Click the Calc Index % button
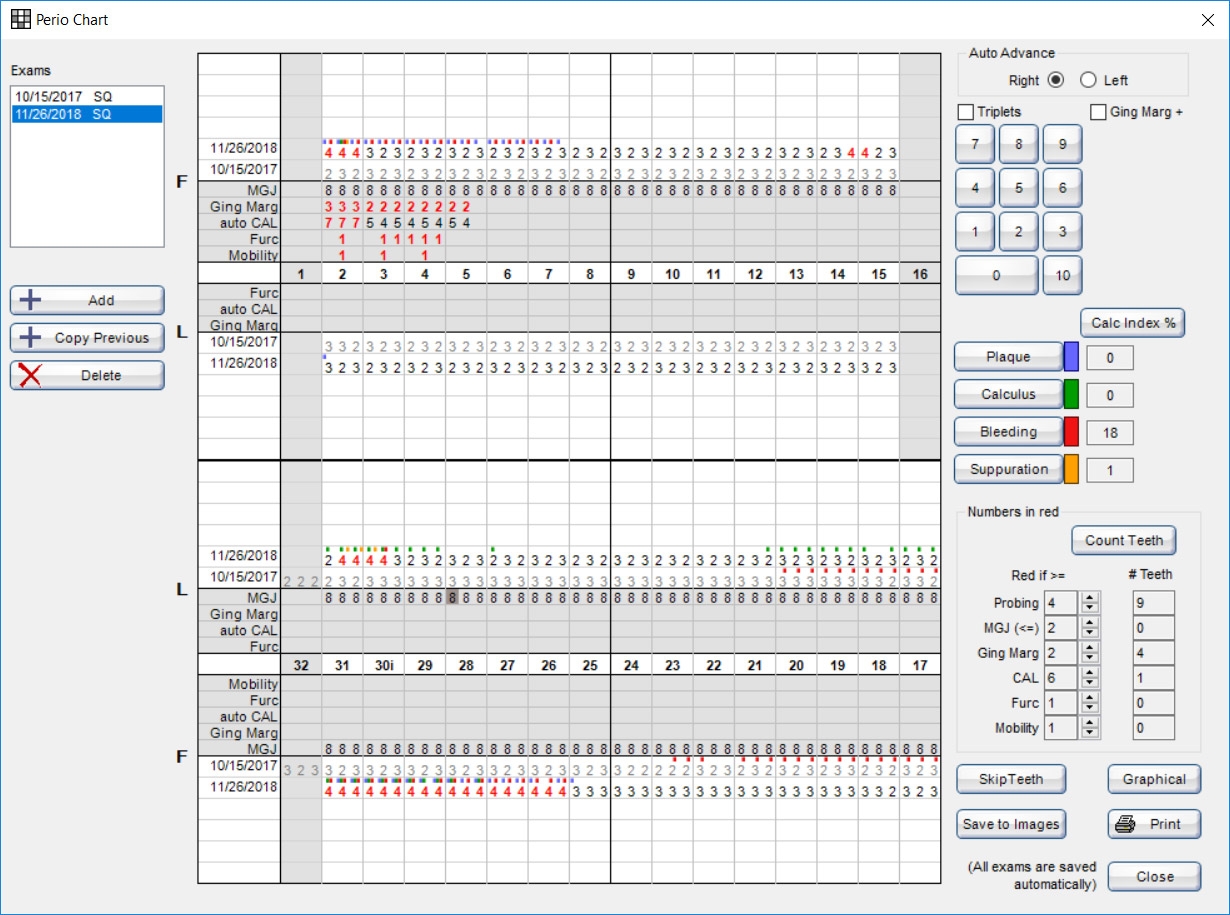 coord(1132,322)
